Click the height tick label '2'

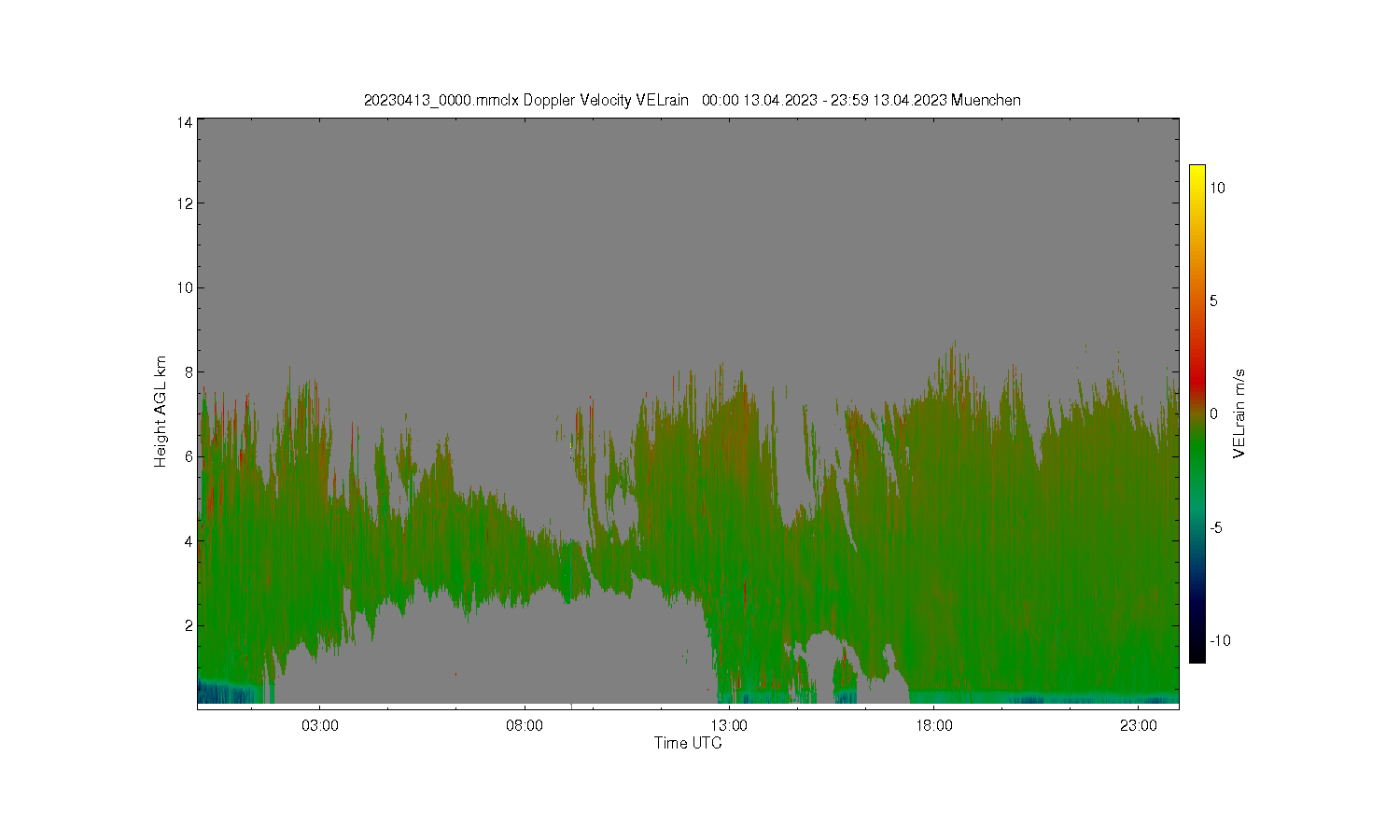click(189, 625)
